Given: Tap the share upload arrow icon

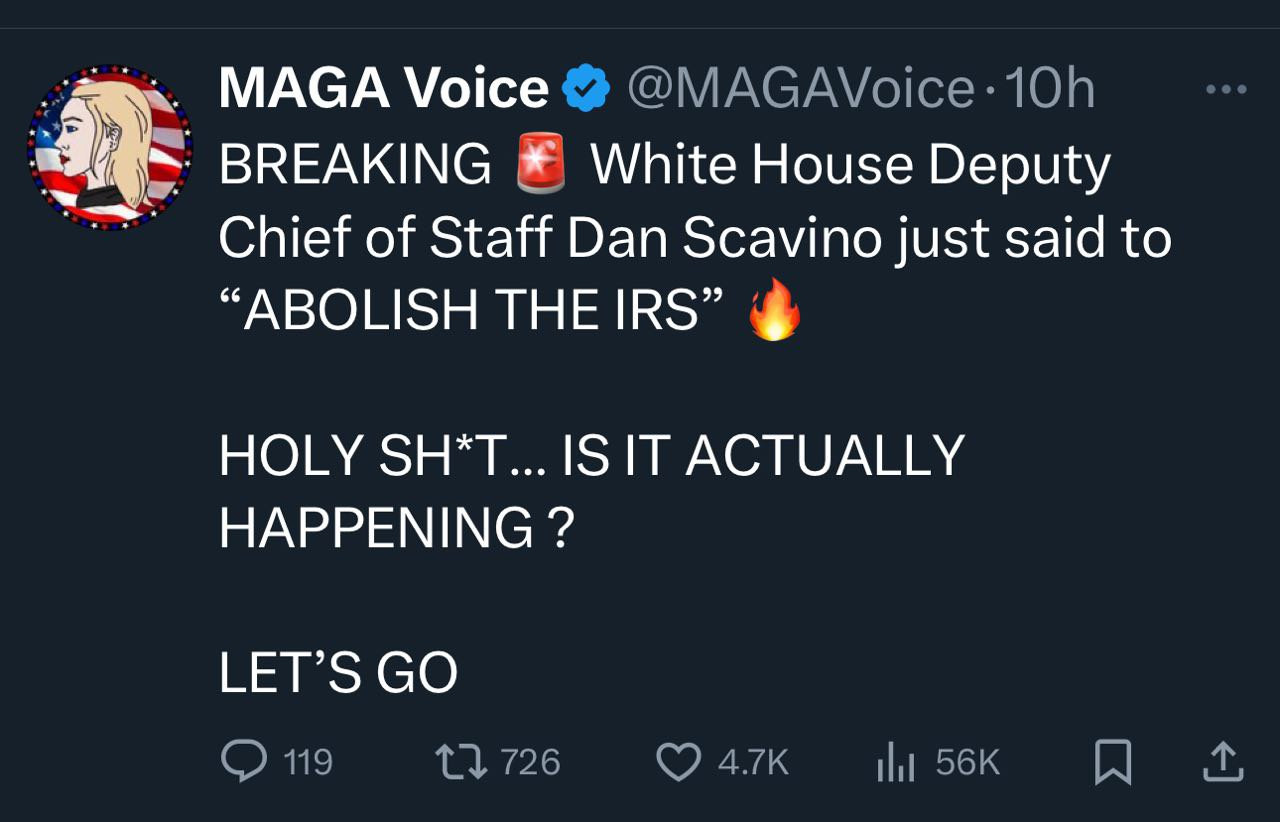Looking at the screenshot, I should 1222,763.
